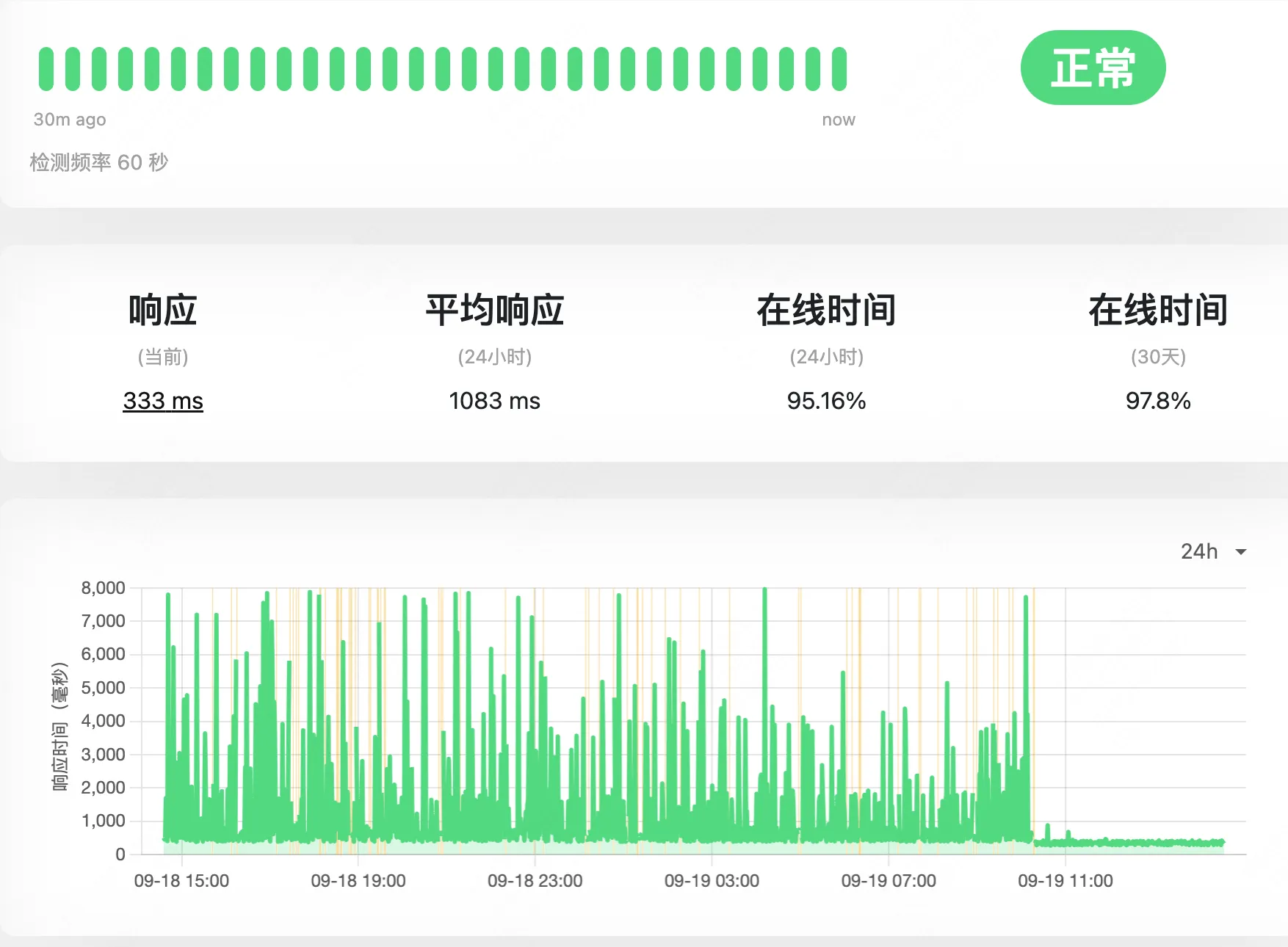The image size is (1288, 947).
Task: Click the rightmost heartbeat bar above now
Action: coord(839,69)
